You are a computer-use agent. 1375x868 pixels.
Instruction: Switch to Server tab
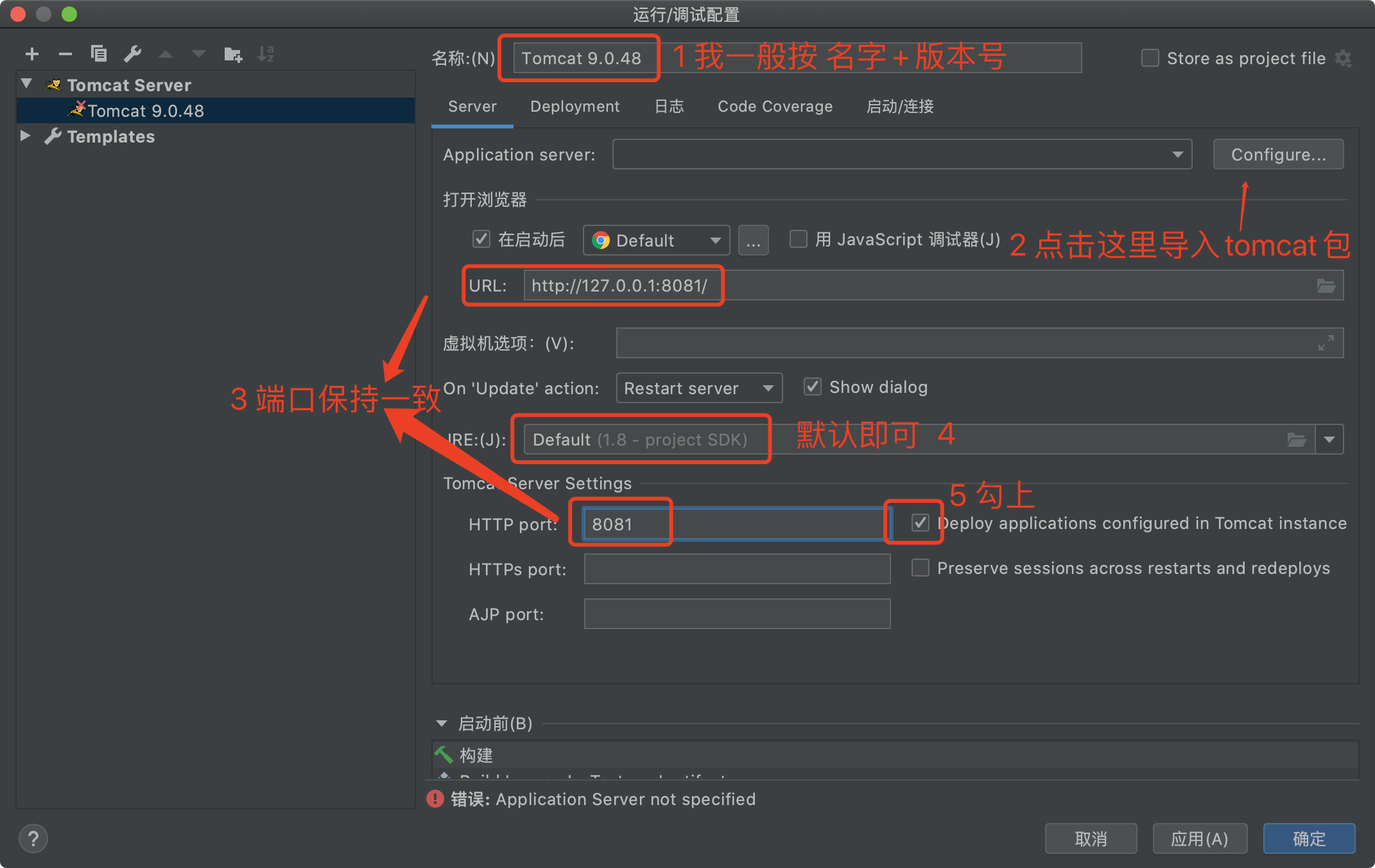click(x=472, y=107)
